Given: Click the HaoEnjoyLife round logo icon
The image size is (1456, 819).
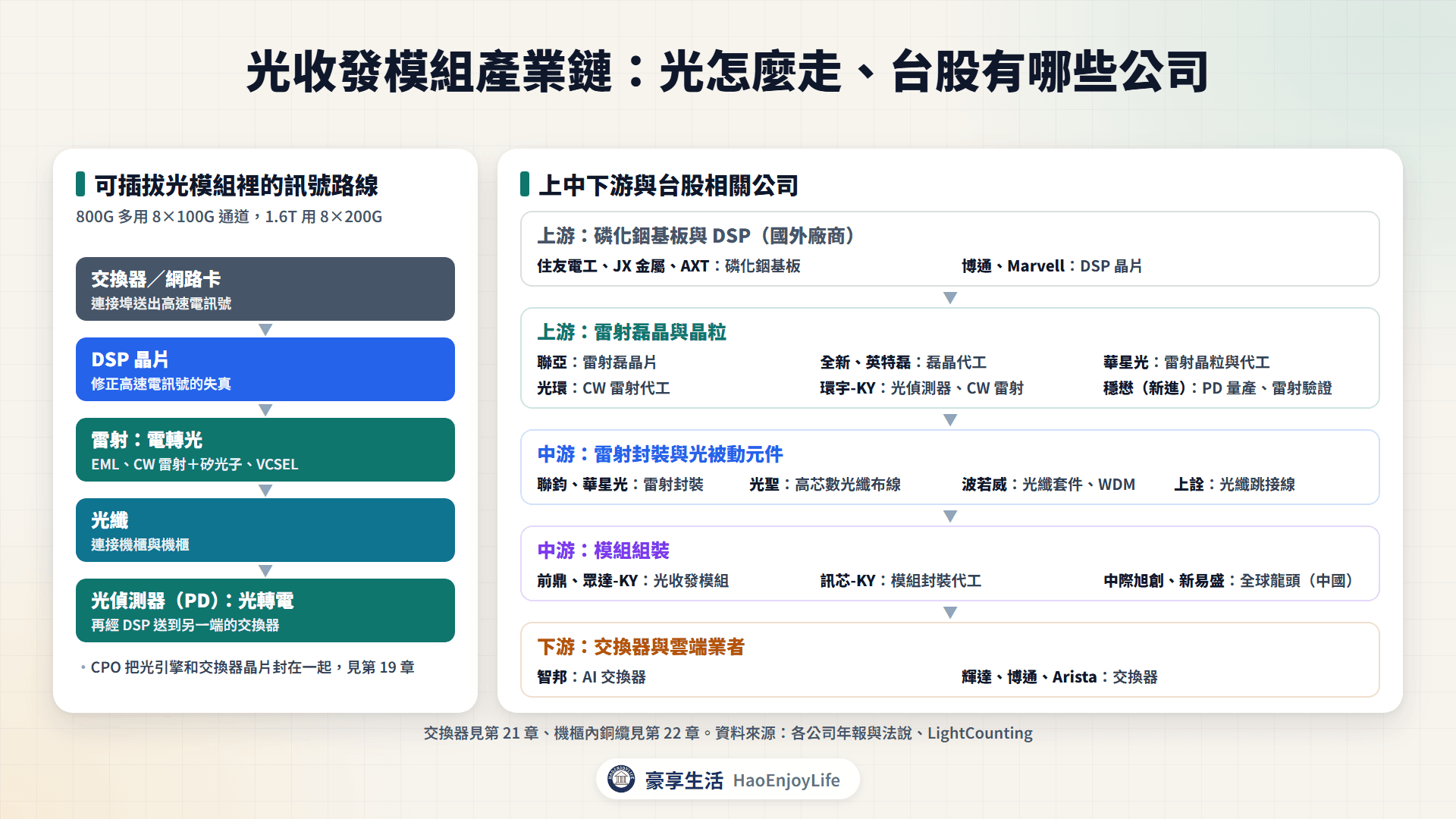Looking at the screenshot, I should (x=621, y=779).
